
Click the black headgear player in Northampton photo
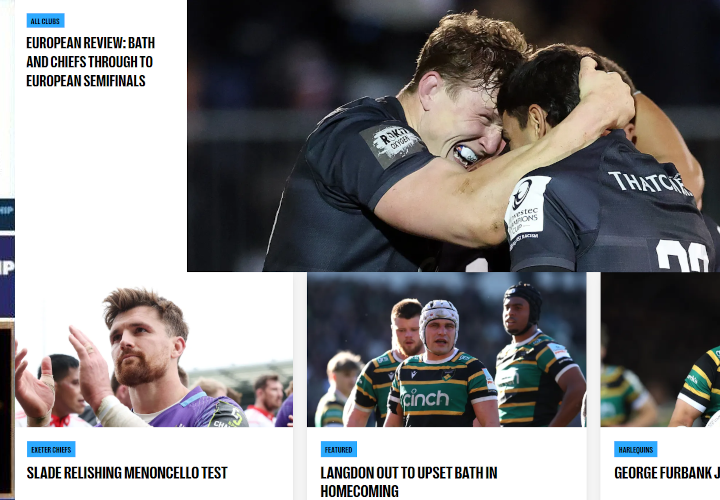tap(522, 309)
